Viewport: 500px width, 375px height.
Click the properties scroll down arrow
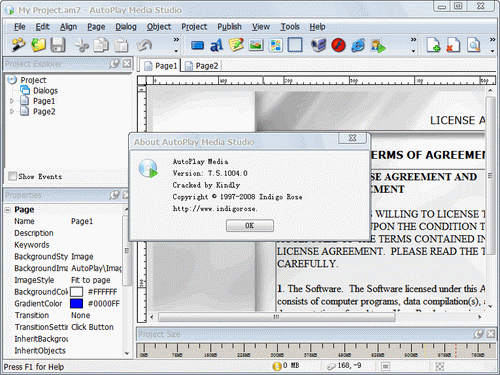pyautogui.click(x=127, y=353)
